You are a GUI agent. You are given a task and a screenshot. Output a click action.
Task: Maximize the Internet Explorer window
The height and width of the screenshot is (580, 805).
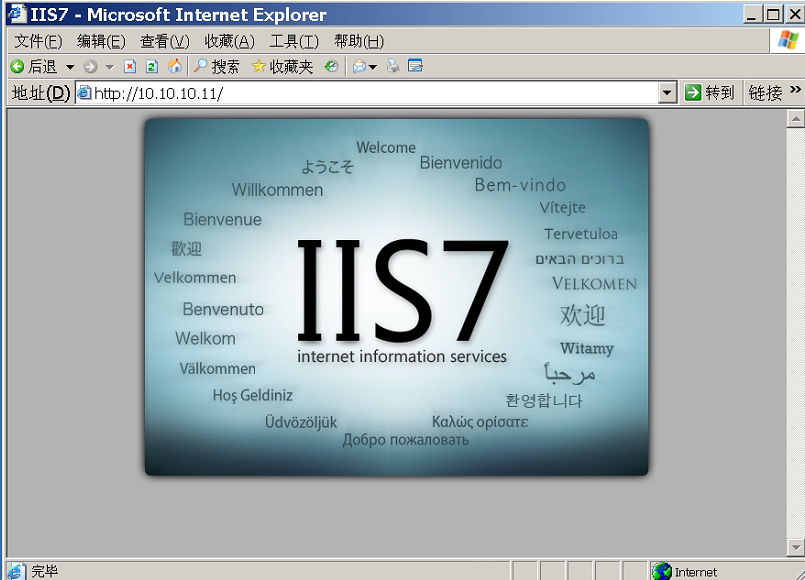tap(773, 14)
